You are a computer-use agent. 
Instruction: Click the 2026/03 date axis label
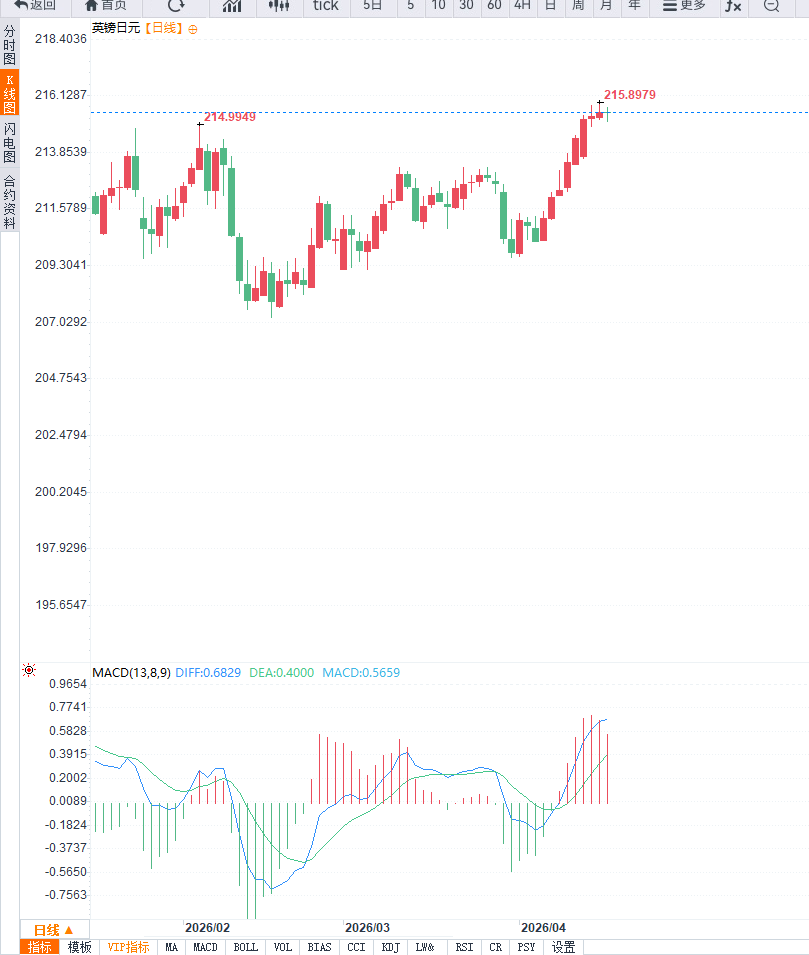[x=367, y=928]
